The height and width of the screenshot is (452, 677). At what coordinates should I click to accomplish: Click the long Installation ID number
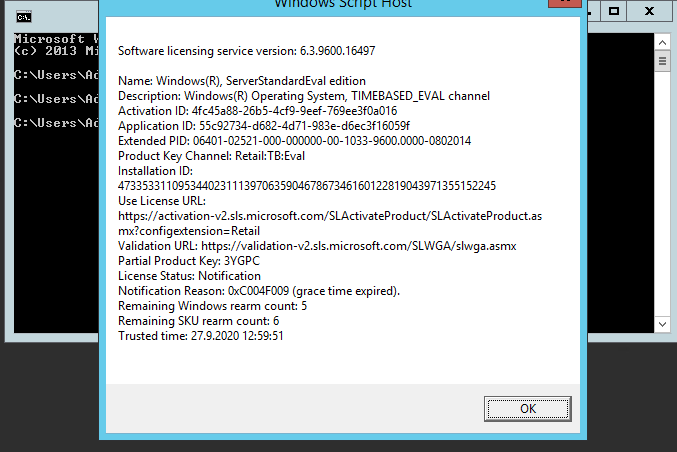(307, 185)
